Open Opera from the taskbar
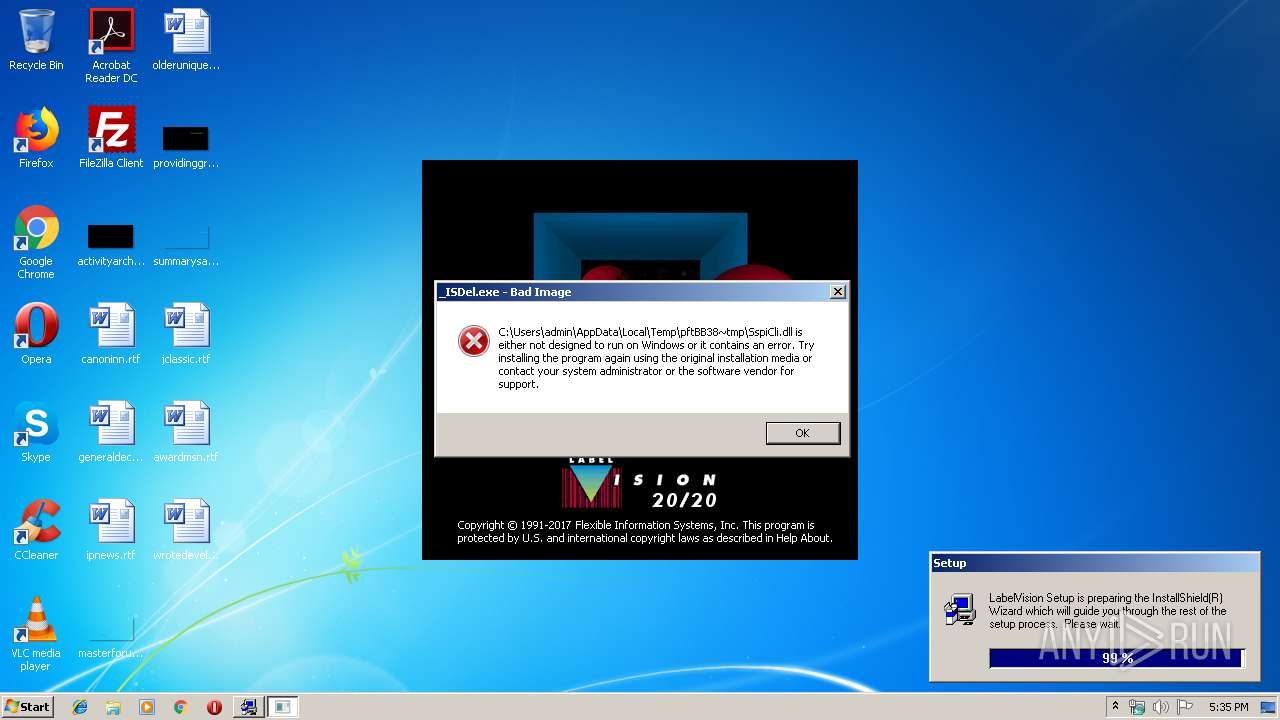Image resolution: width=1280 pixels, height=720 pixels. (214, 707)
